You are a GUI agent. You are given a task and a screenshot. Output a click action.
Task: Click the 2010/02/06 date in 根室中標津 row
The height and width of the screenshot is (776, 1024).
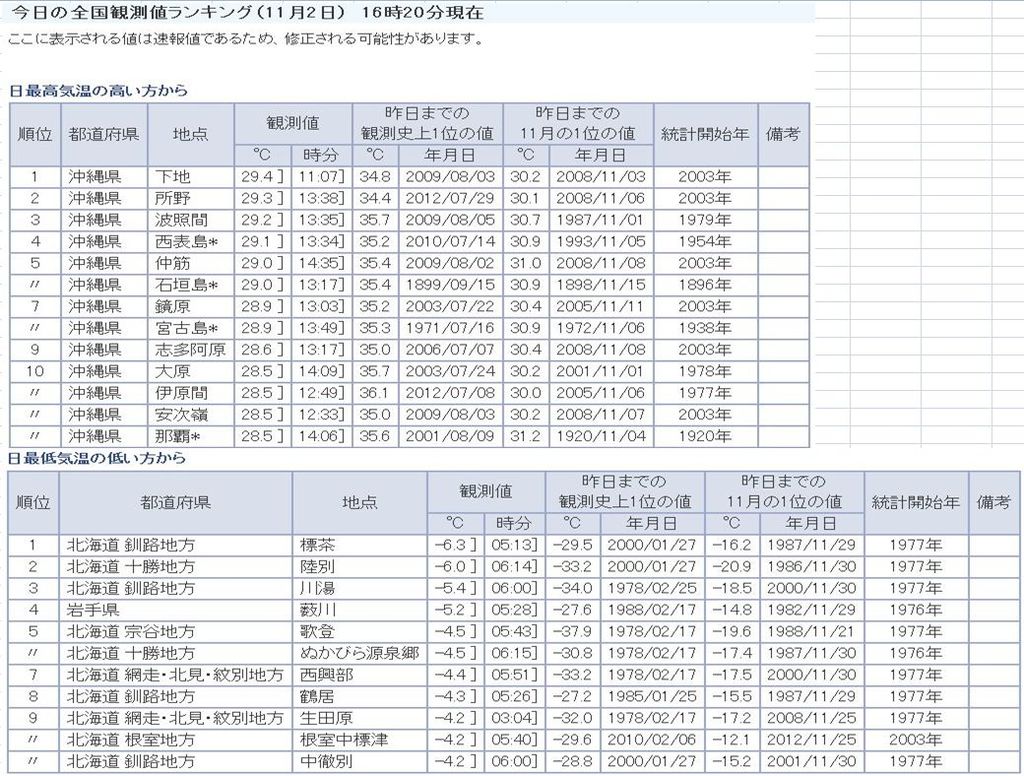(x=652, y=739)
